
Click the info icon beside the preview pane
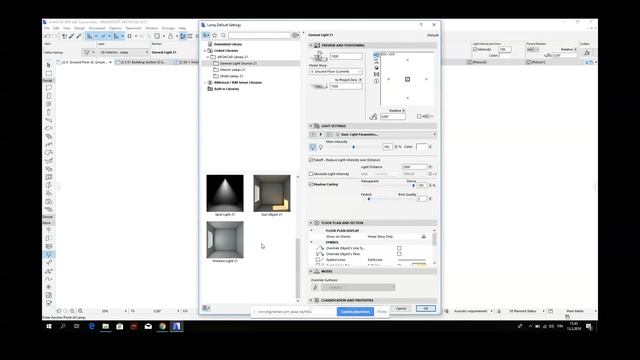coord(376,81)
